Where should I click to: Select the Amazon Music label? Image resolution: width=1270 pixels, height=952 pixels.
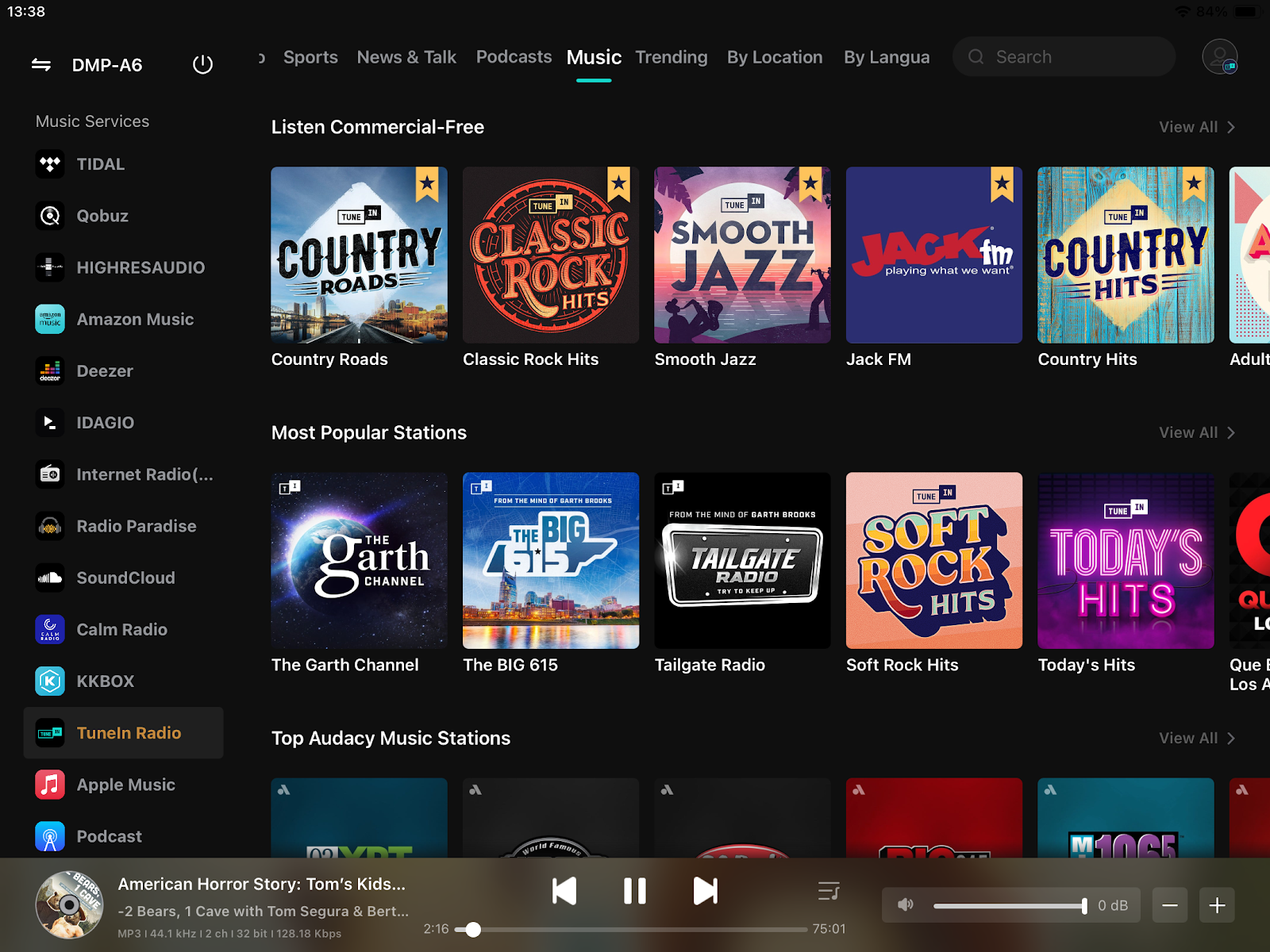point(135,319)
